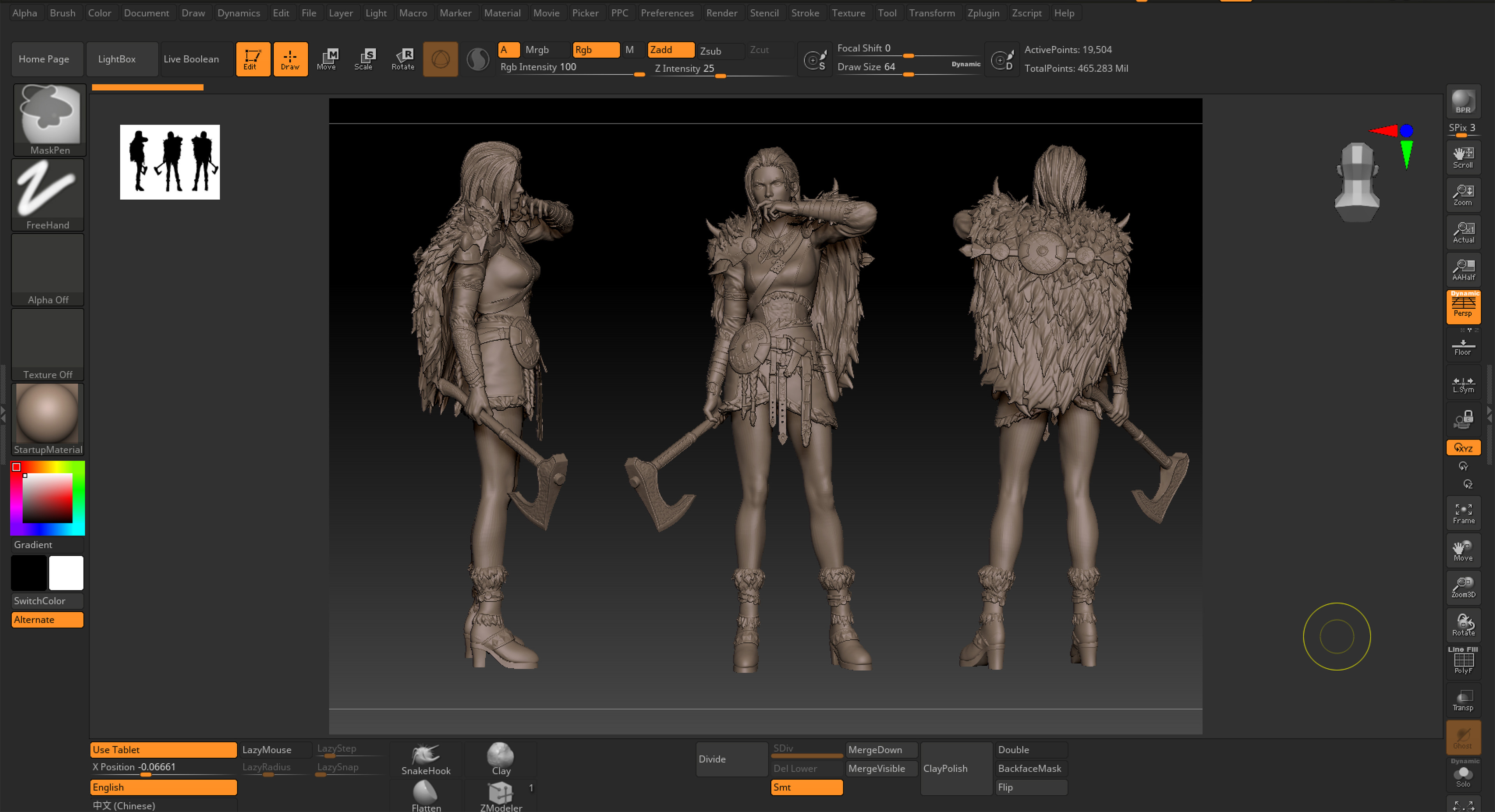Toggle XYZ rotation mode
The image size is (1495, 812).
point(1463,448)
